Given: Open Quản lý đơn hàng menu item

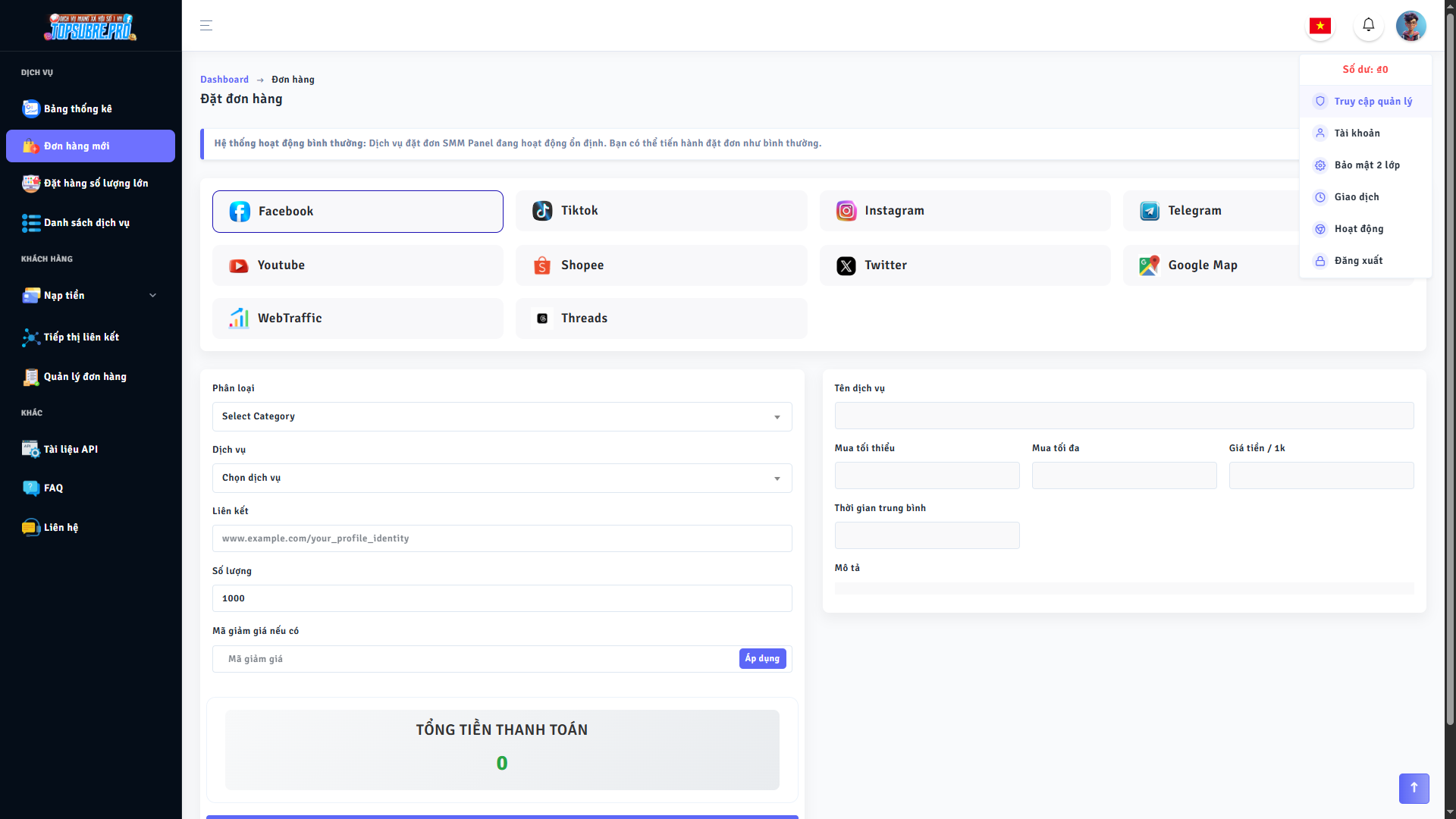Looking at the screenshot, I should tap(85, 377).
